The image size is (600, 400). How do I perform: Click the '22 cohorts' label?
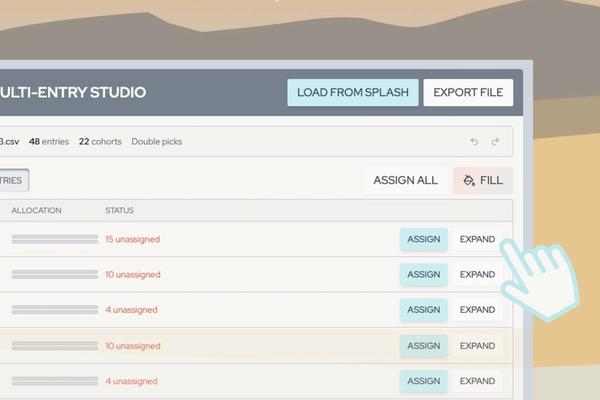click(100, 142)
